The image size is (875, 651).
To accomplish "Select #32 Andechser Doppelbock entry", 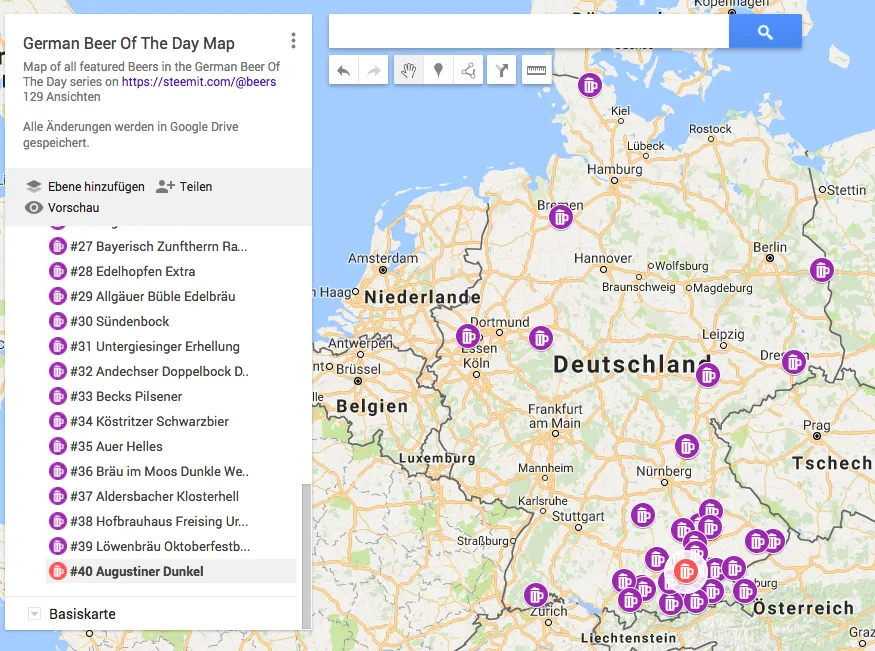I will (171, 372).
